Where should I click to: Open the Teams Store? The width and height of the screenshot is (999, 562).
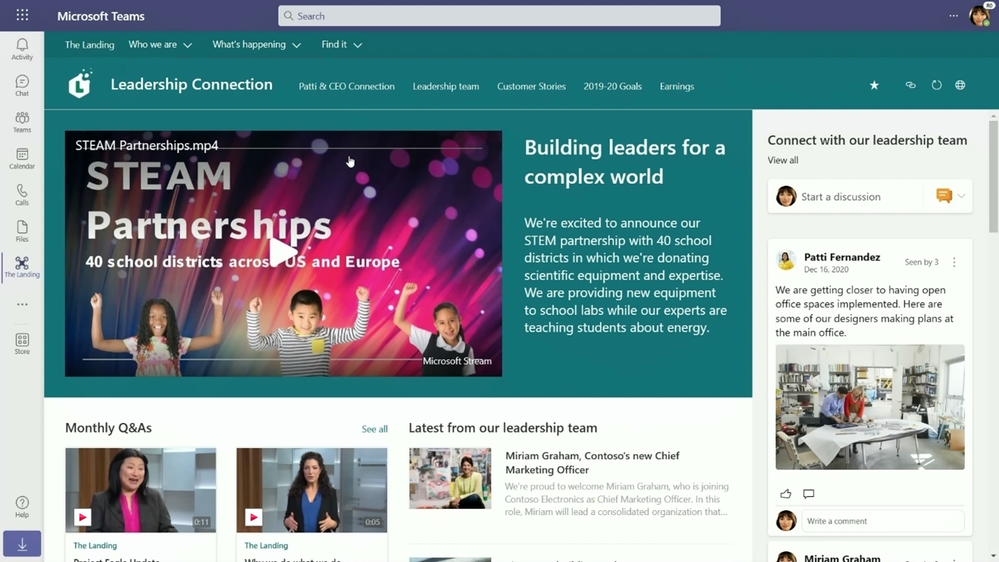(x=22, y=343)
